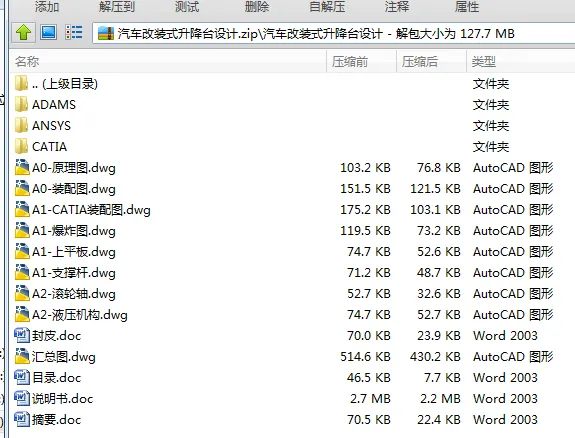Select file name A1-爆炸图.dwg
This screenshot has width=575, height=438.
[74, 231]
